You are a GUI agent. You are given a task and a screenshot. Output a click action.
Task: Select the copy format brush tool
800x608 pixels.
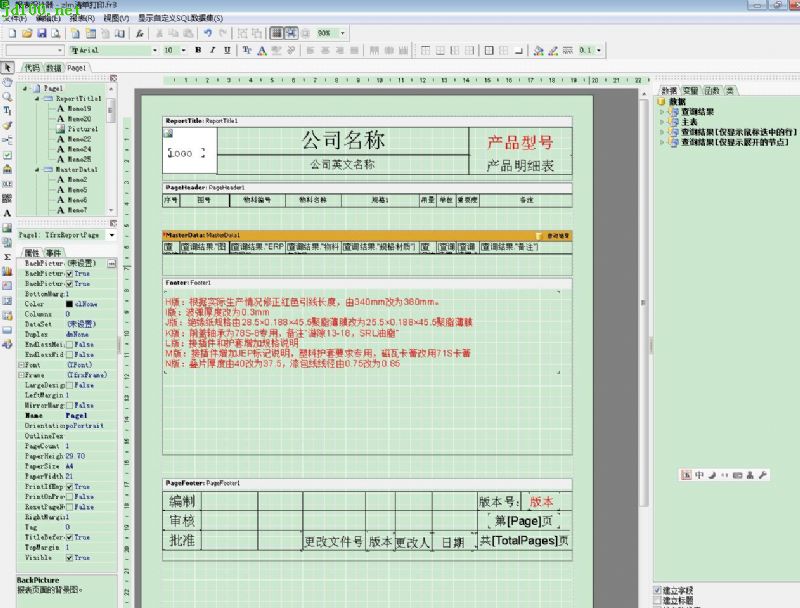click(x=7, y=125)
